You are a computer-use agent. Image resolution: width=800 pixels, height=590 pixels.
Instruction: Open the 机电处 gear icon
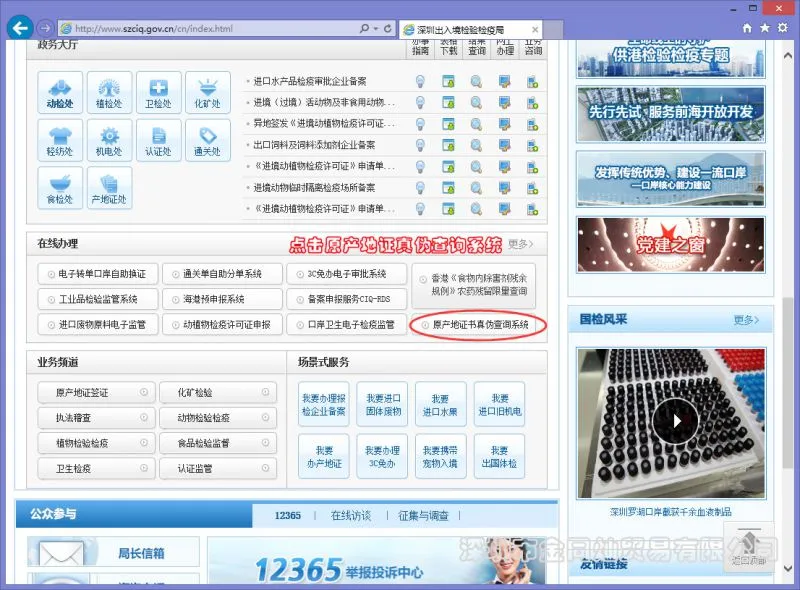(x=109, y=140)
